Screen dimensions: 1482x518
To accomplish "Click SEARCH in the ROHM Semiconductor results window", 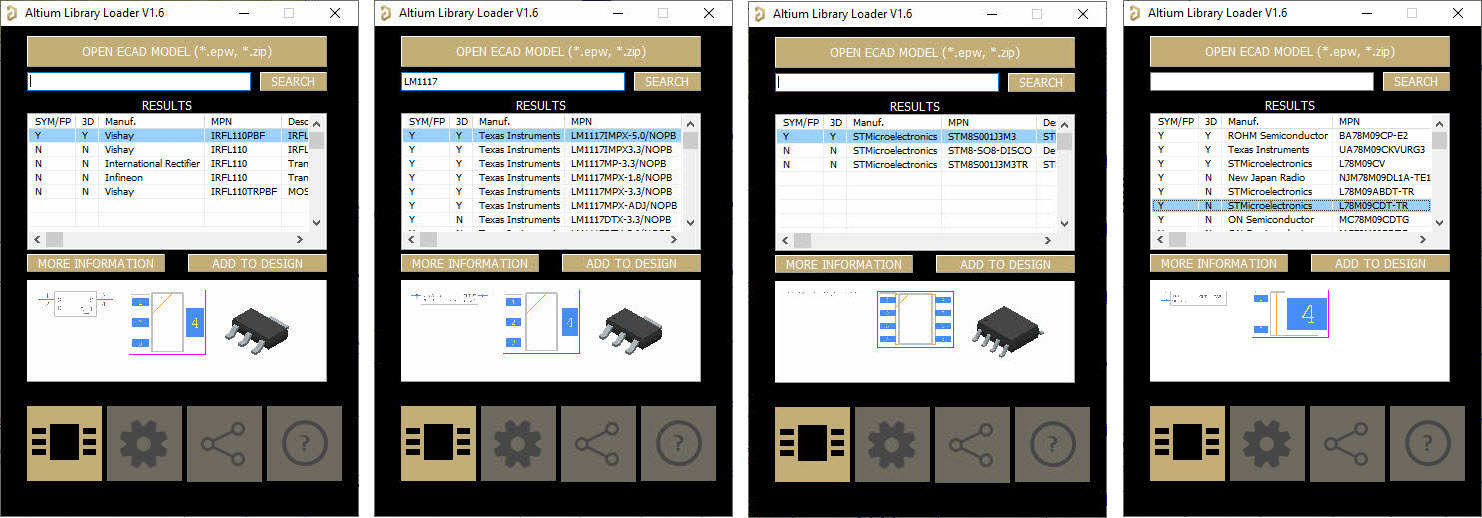I will tap(1416, 82).
